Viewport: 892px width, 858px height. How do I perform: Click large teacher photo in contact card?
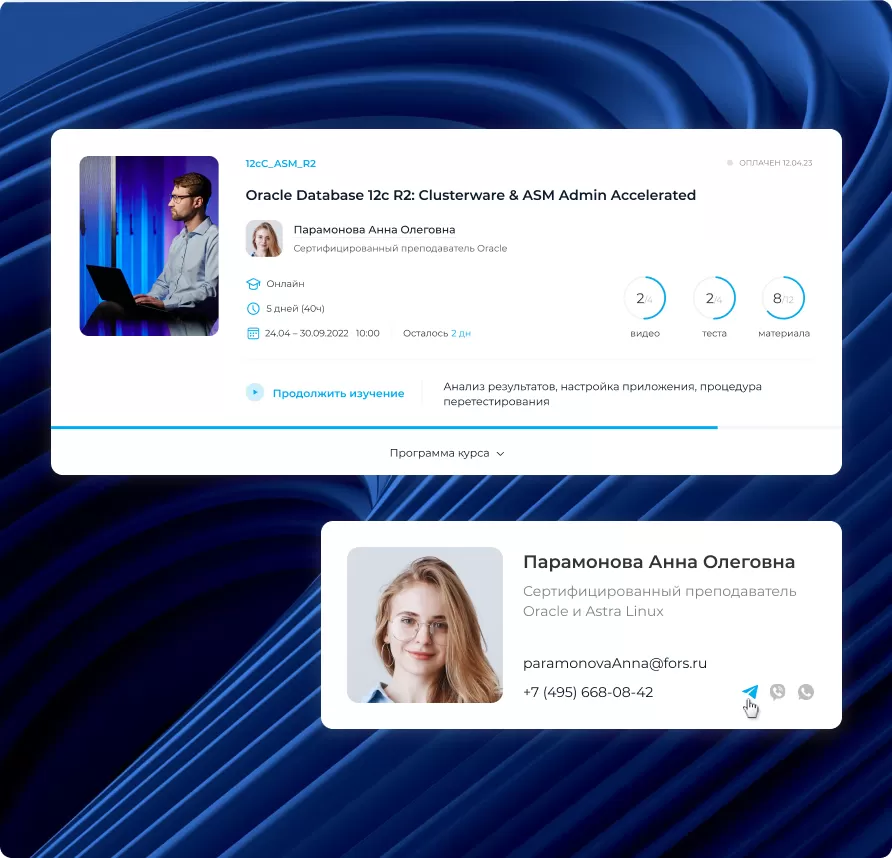425,625
